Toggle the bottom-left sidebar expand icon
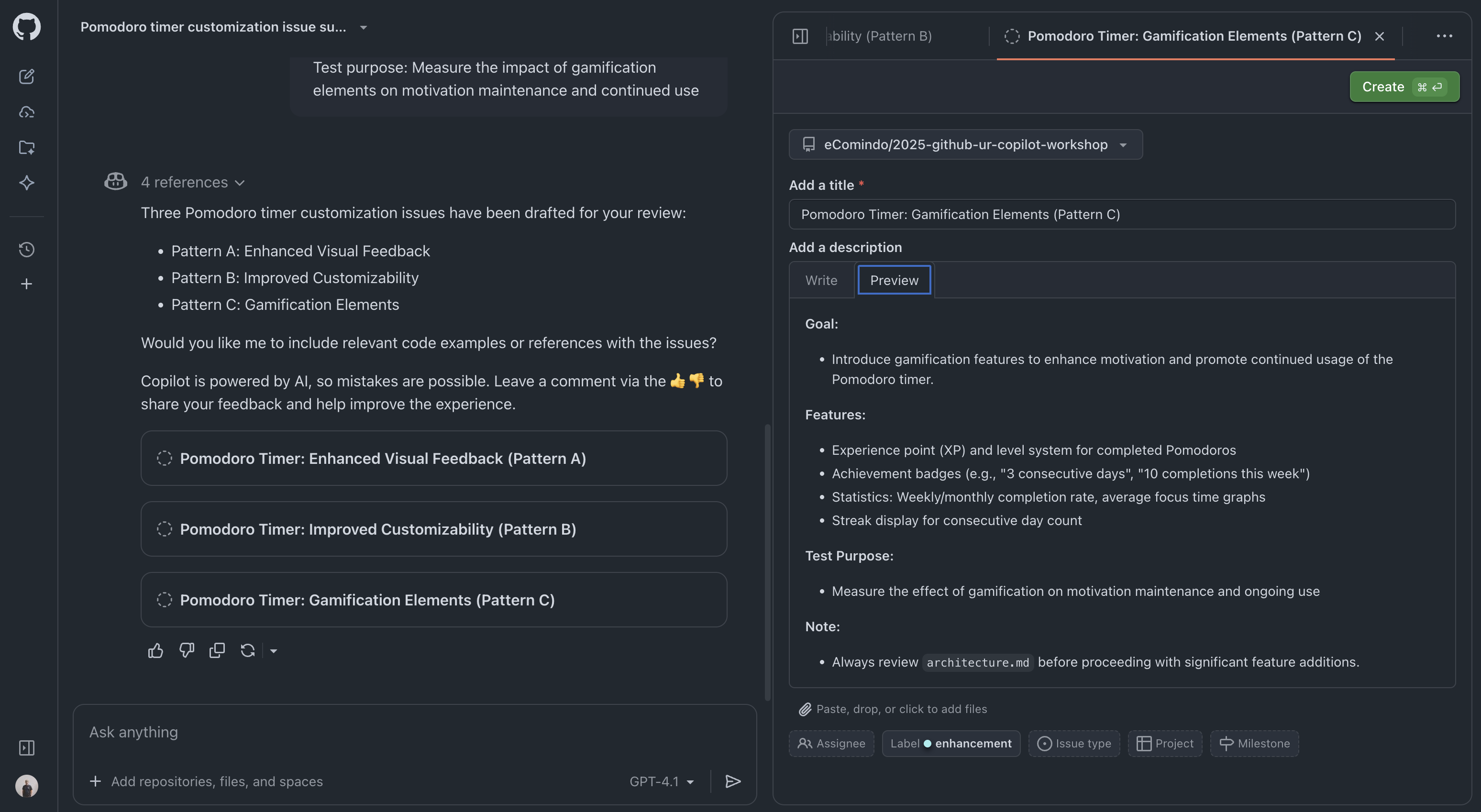This screenshot has height=812, width=1481. pos(26,747)
